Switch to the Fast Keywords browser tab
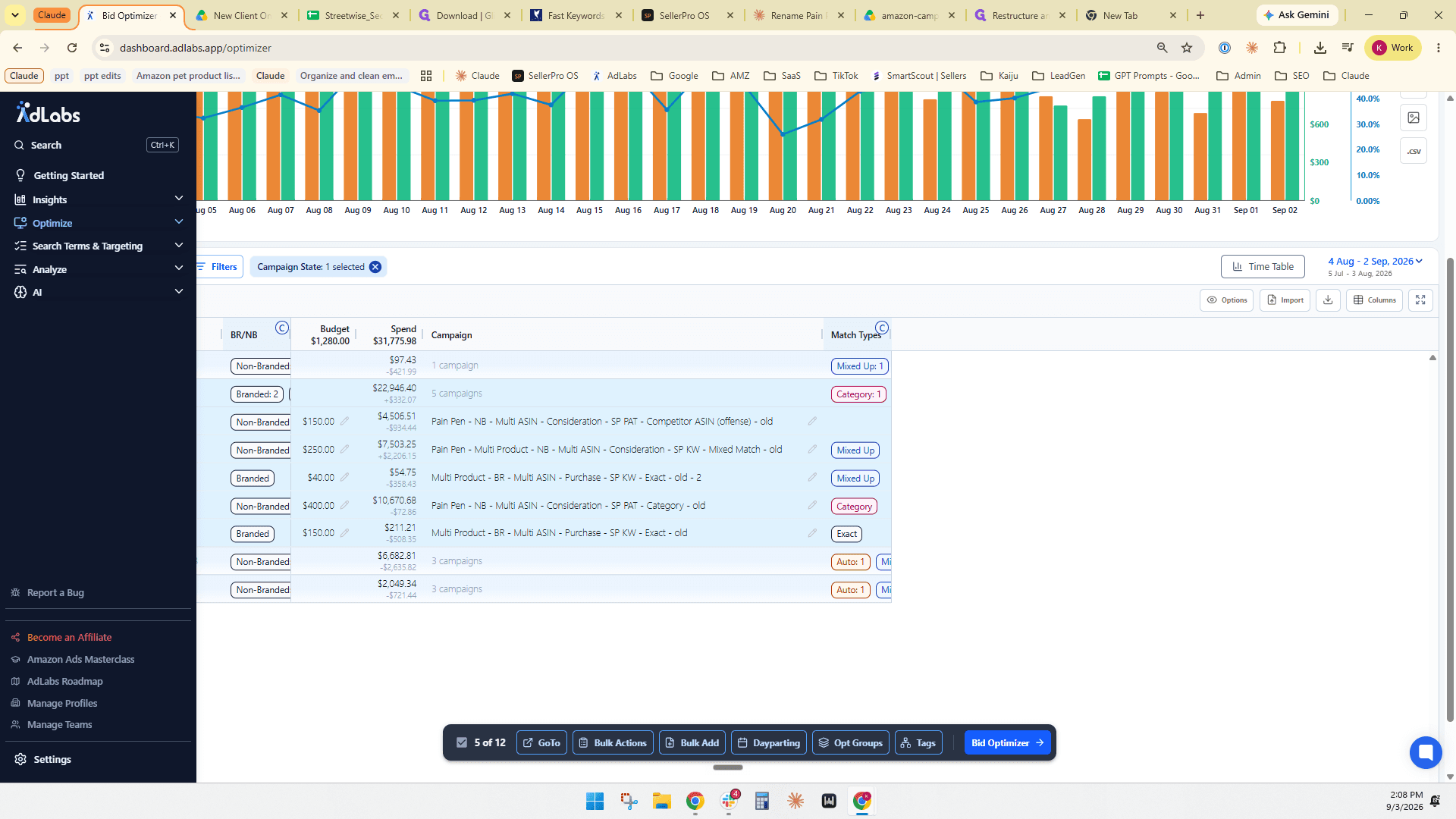1456x819 pixels. pos(575,15)
